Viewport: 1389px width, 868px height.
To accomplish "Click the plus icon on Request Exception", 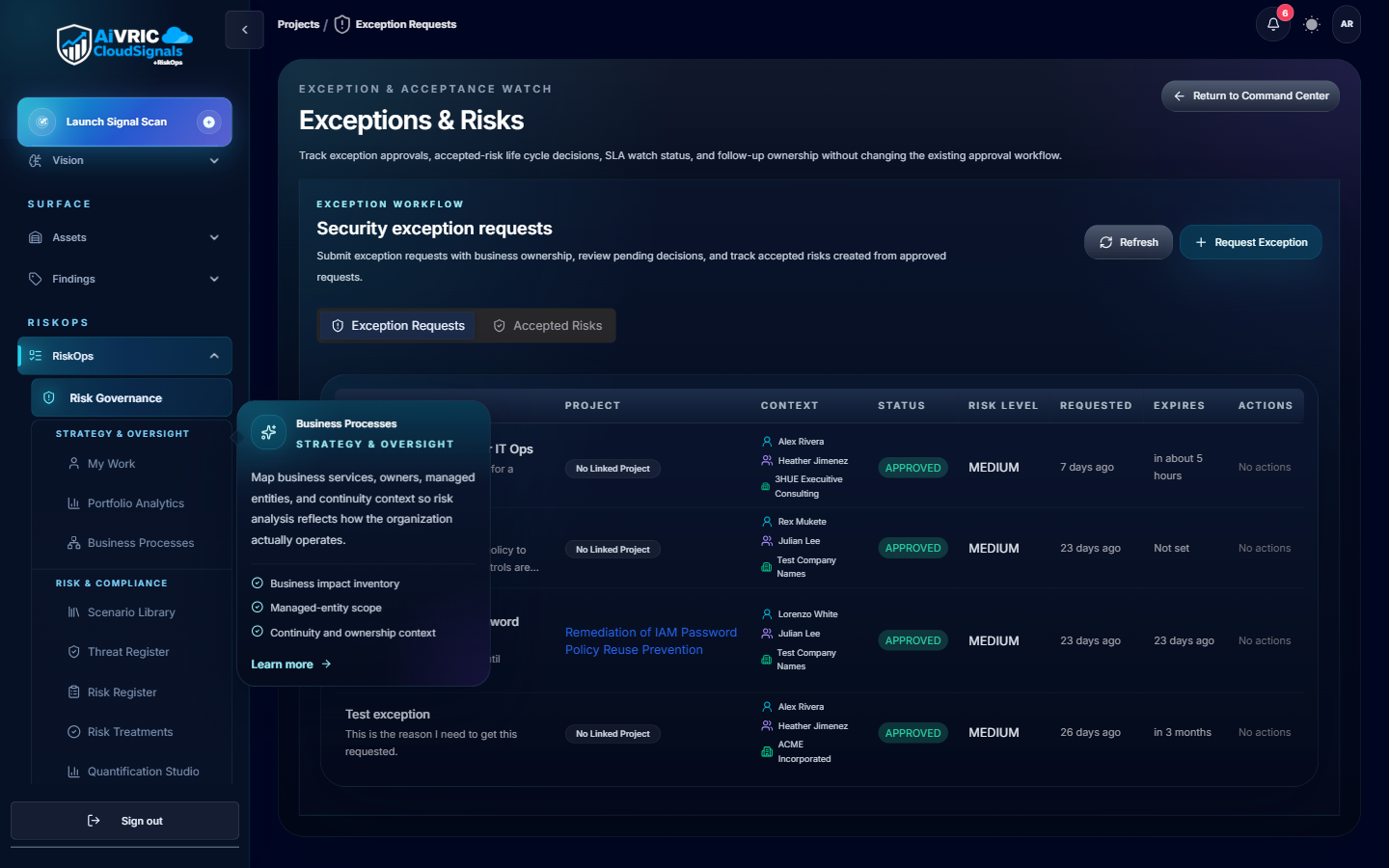I will pos(1201,242).
